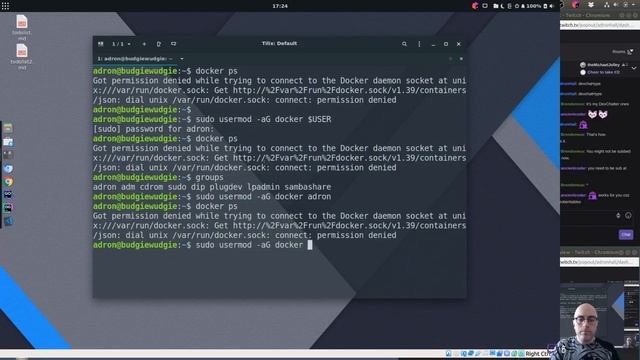Image resolution: width=640 pixels, height=360 pixels.
Task: Maximize the terminal pane icon
Action: coord(451,59)
